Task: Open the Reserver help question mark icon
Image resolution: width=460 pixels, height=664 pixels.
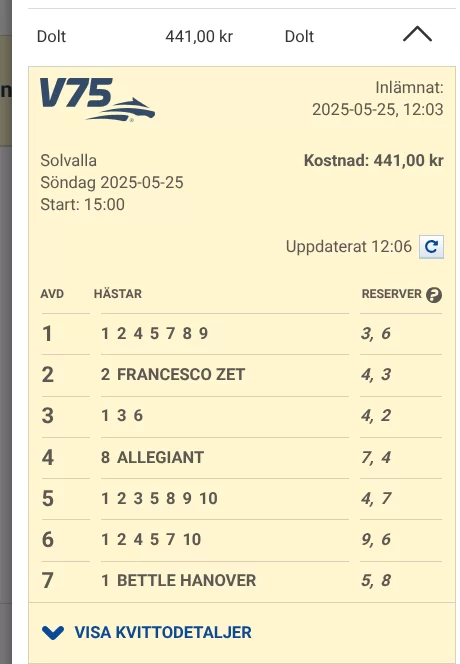Action: pos(434,294)
